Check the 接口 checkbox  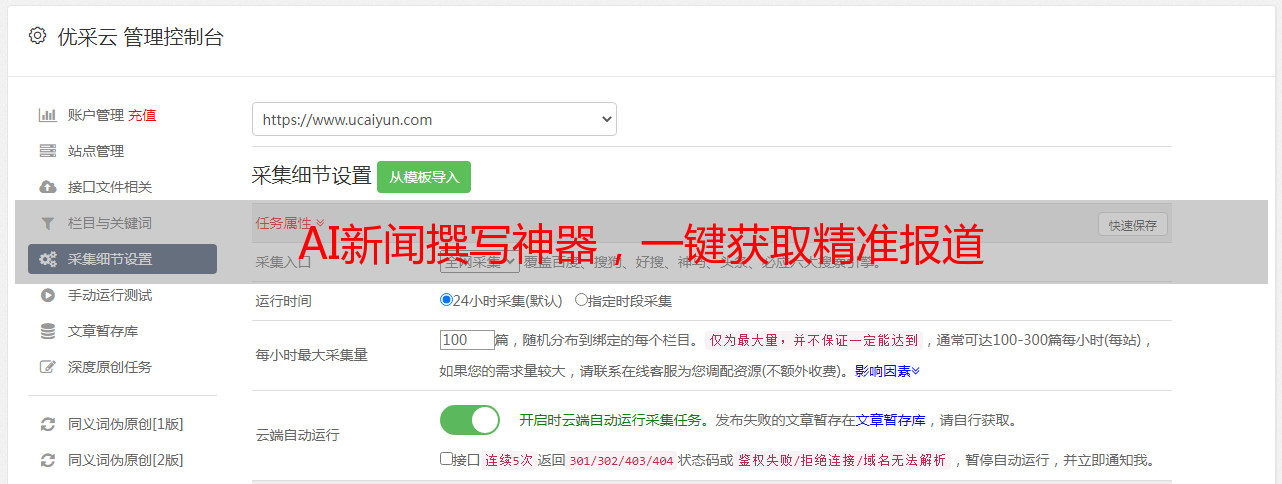coord(446,459)
